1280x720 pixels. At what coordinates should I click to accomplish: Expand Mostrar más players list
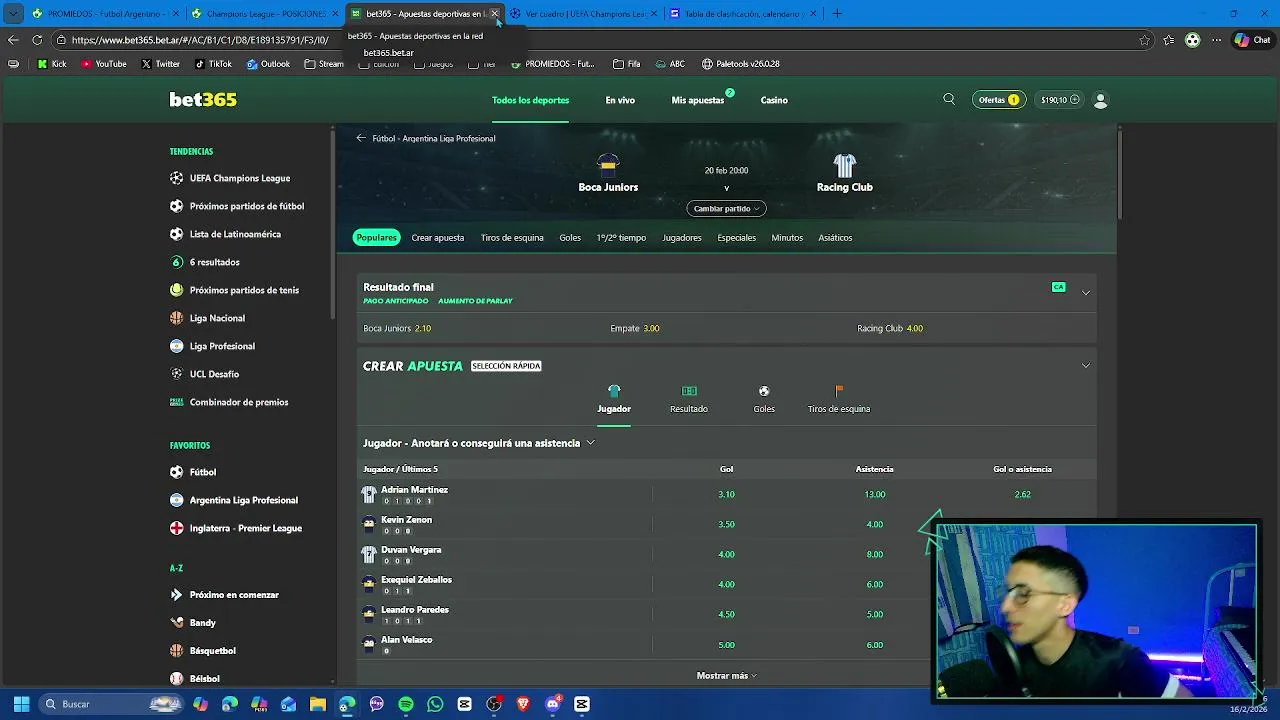coord(726,676)
